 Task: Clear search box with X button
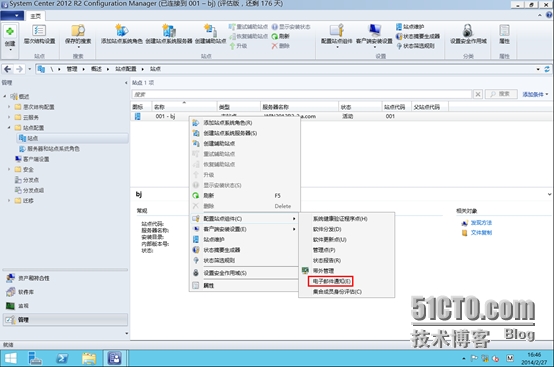tap(478, 94)
